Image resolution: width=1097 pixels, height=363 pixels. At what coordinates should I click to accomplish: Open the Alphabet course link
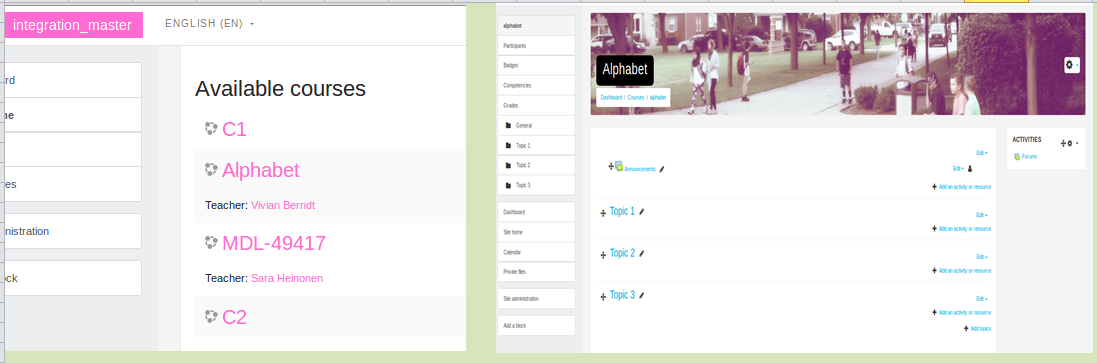[260, 170]
